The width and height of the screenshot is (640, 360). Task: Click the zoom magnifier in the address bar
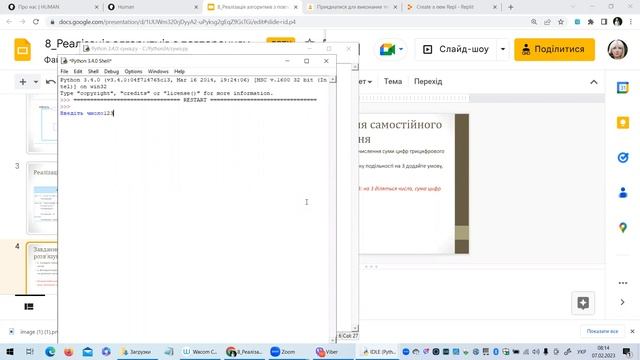(x=534, y=22)
